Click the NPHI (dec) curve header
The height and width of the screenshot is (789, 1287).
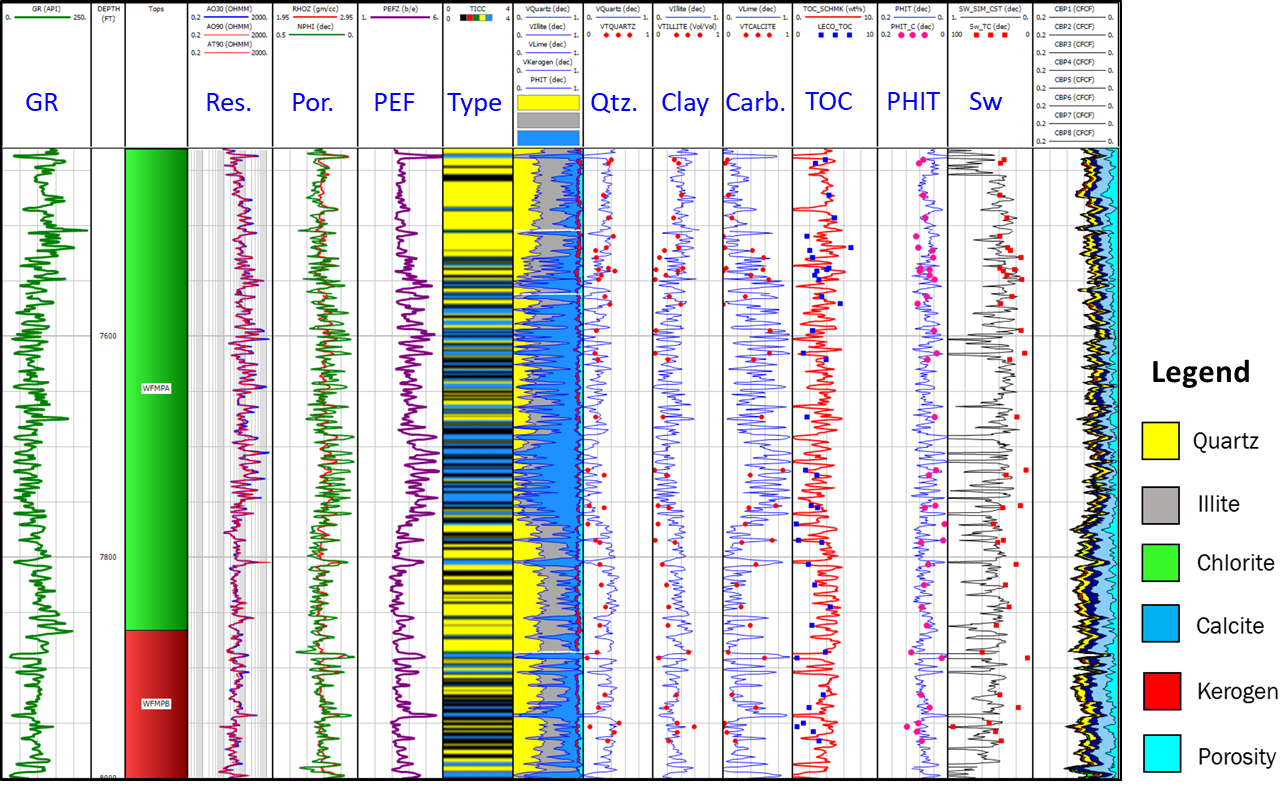314,26
